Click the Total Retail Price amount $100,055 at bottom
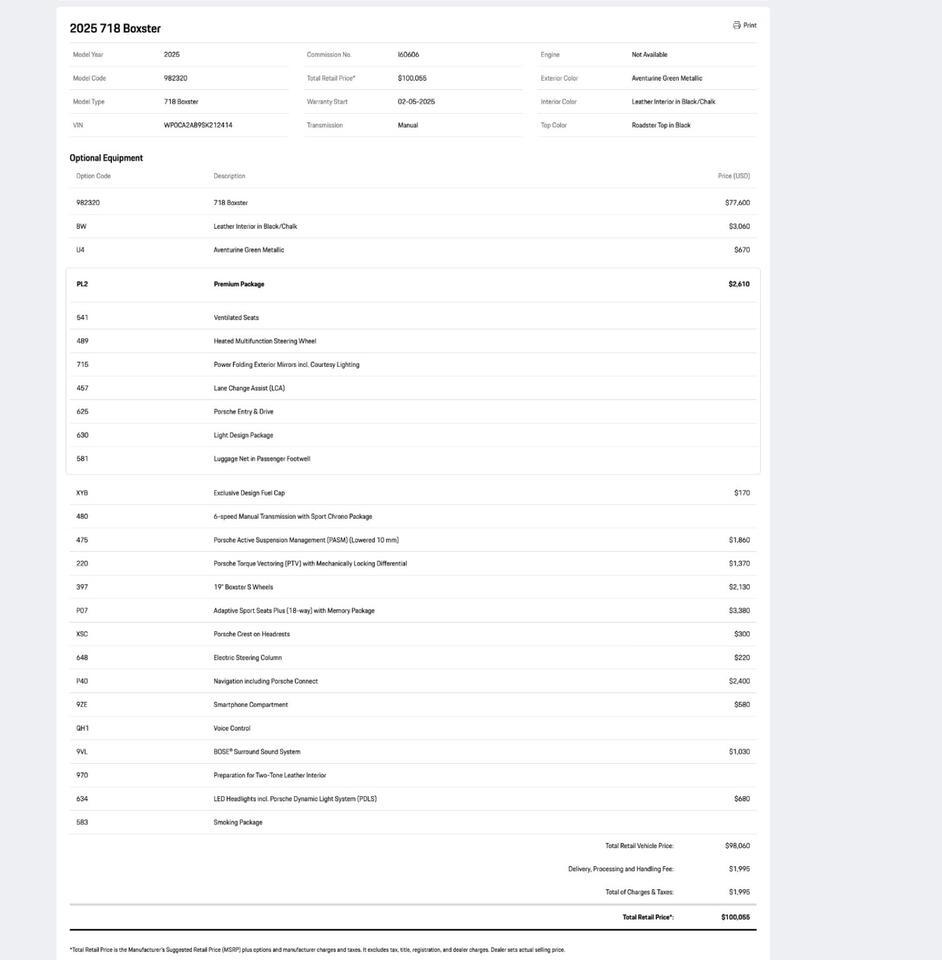 (x=735, y=917)
